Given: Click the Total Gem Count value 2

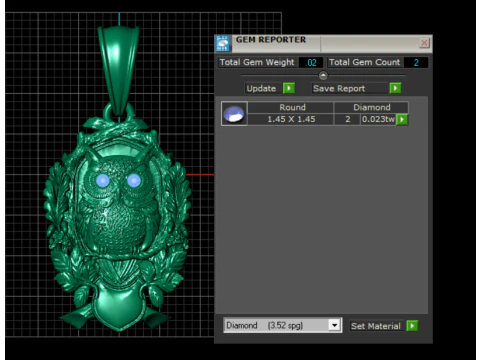Looking at the screenshot, I should pyautogui.click(x=416, y=63).
